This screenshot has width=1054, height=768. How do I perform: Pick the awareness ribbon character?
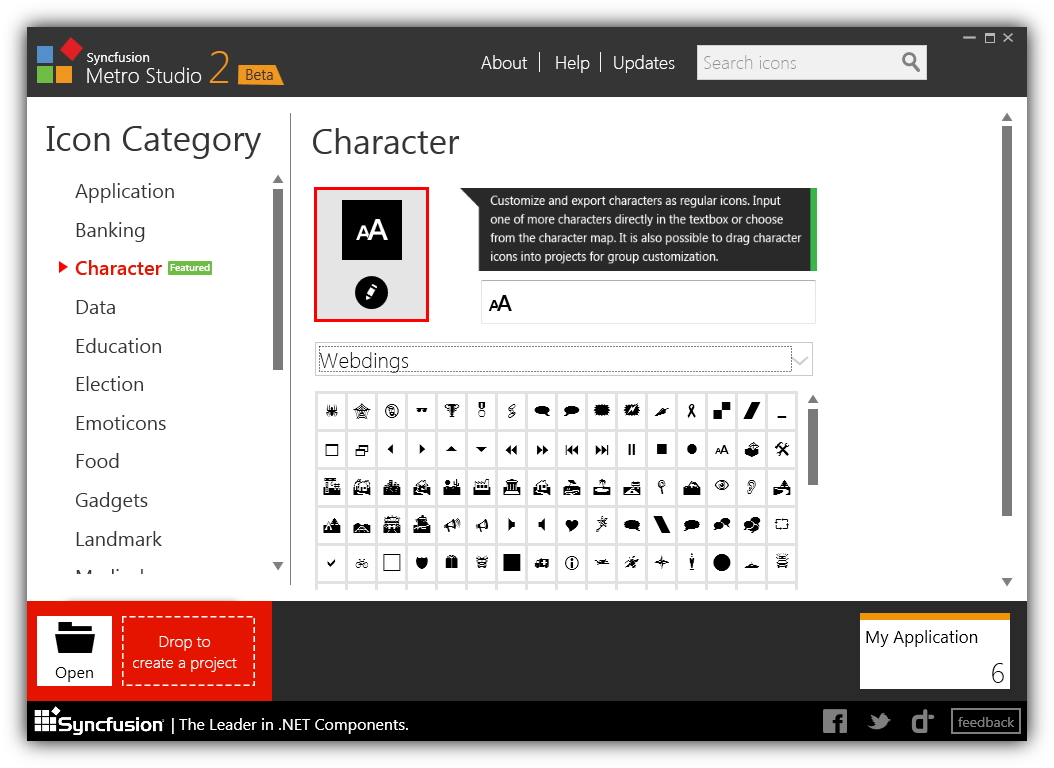[x=692, y=411]
